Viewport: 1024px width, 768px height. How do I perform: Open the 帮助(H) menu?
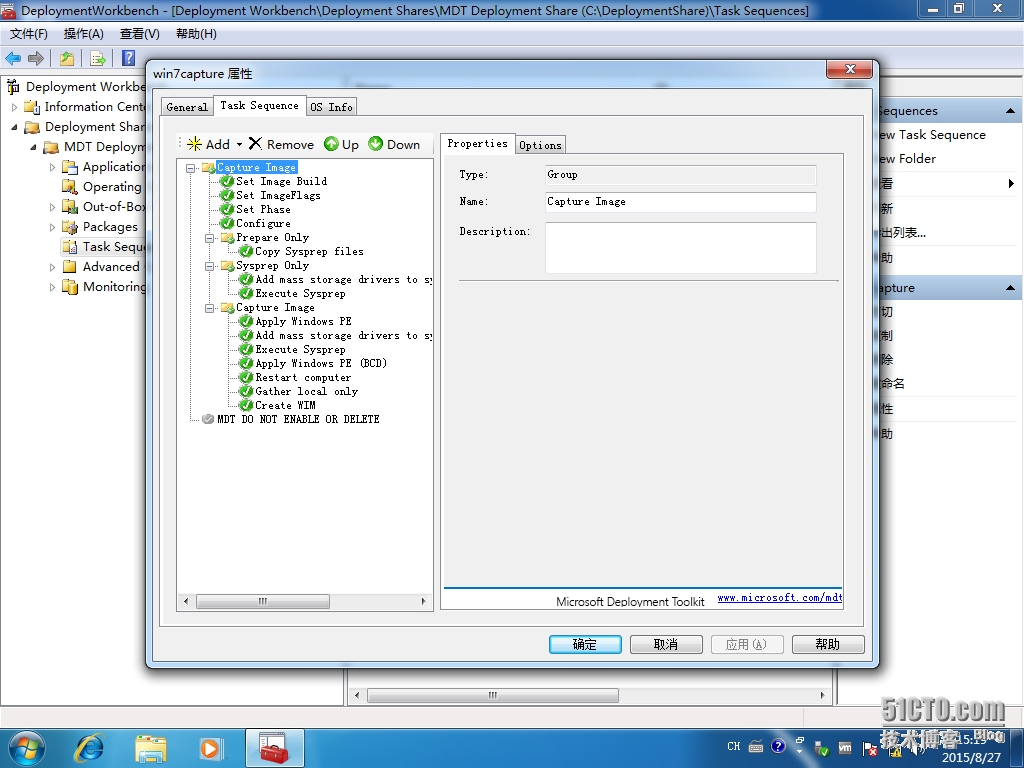pyautogui.click(x=196, y=34)
